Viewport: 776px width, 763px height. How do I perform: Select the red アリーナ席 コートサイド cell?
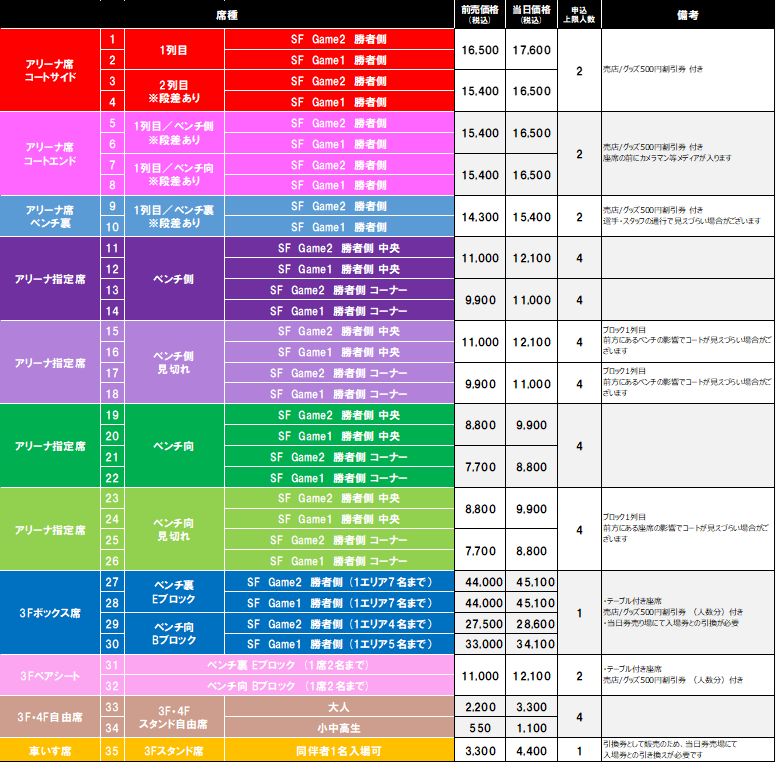[50, 70]
